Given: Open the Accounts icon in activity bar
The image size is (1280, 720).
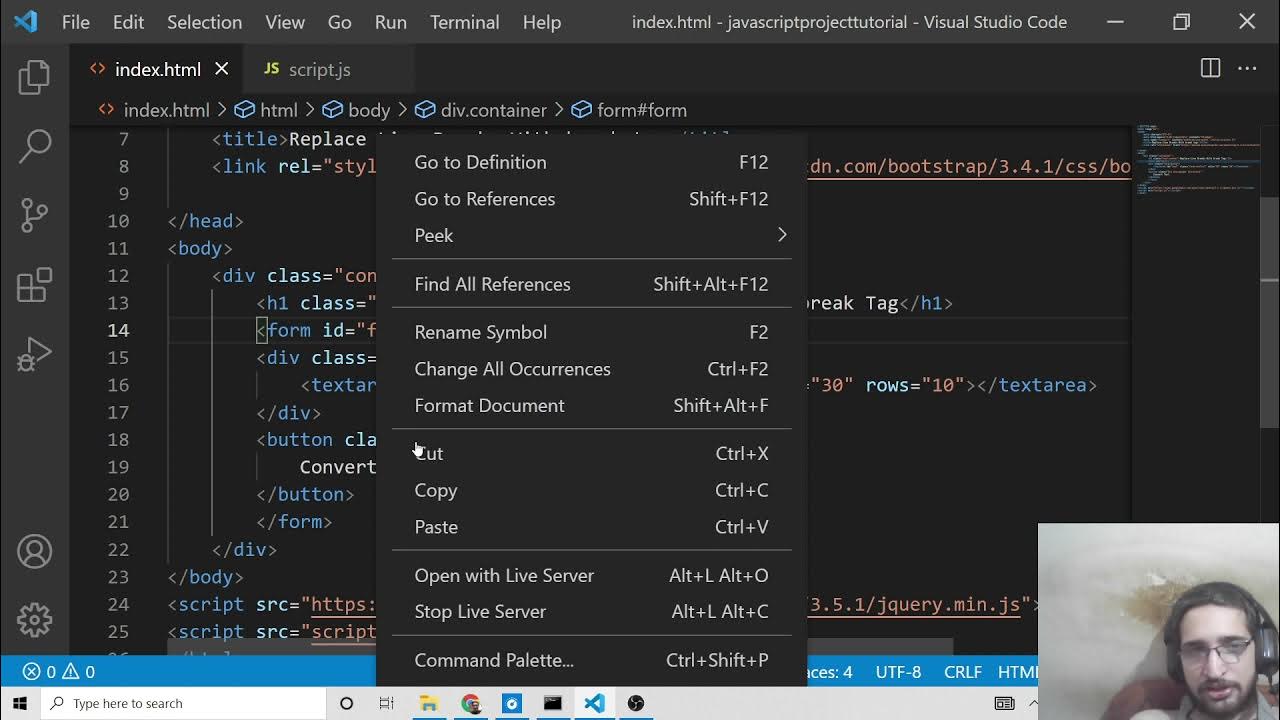Looking at the screenshot, I should point(34,552).
